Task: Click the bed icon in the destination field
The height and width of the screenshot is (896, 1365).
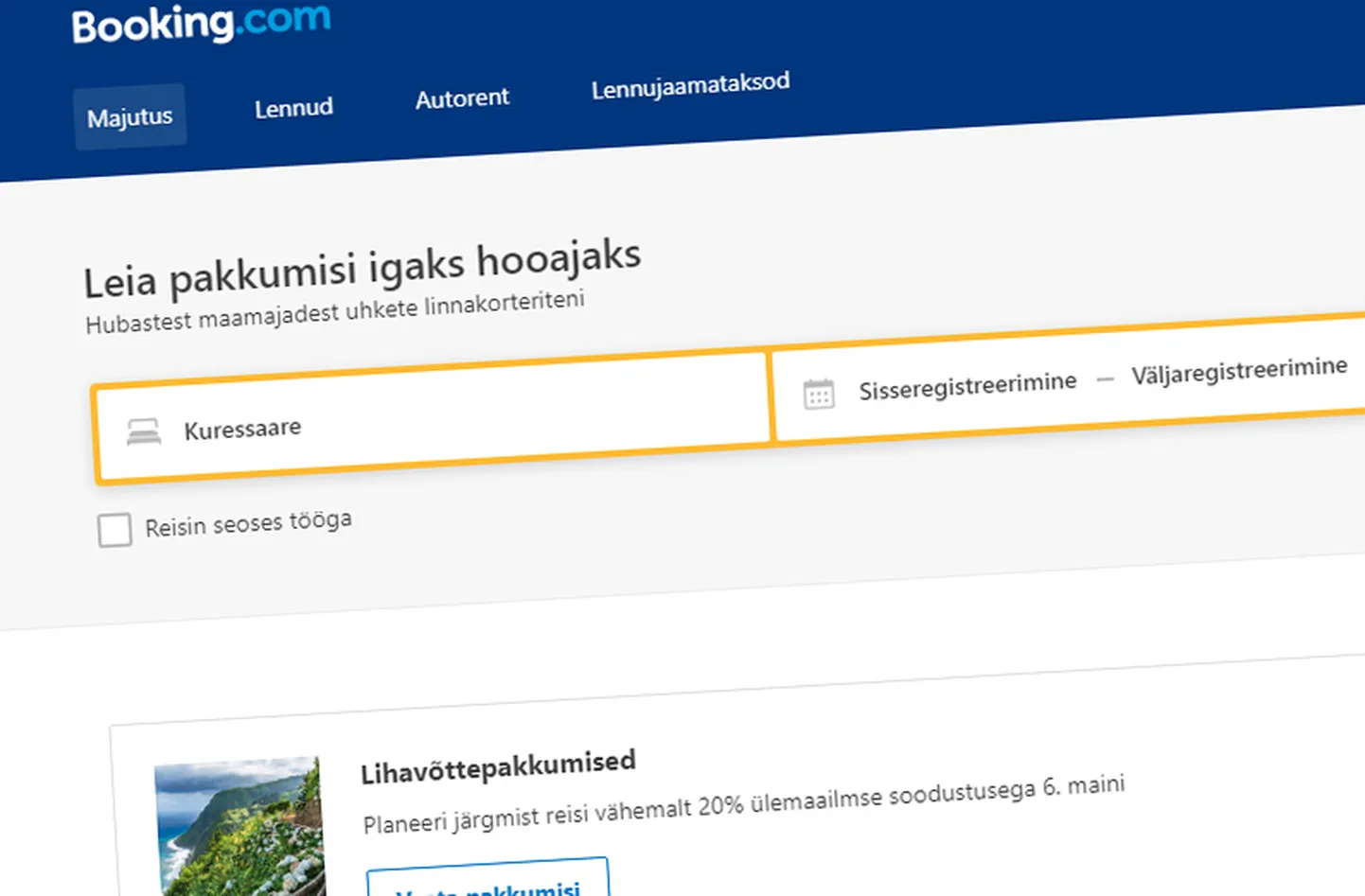Action: [144, 431]
